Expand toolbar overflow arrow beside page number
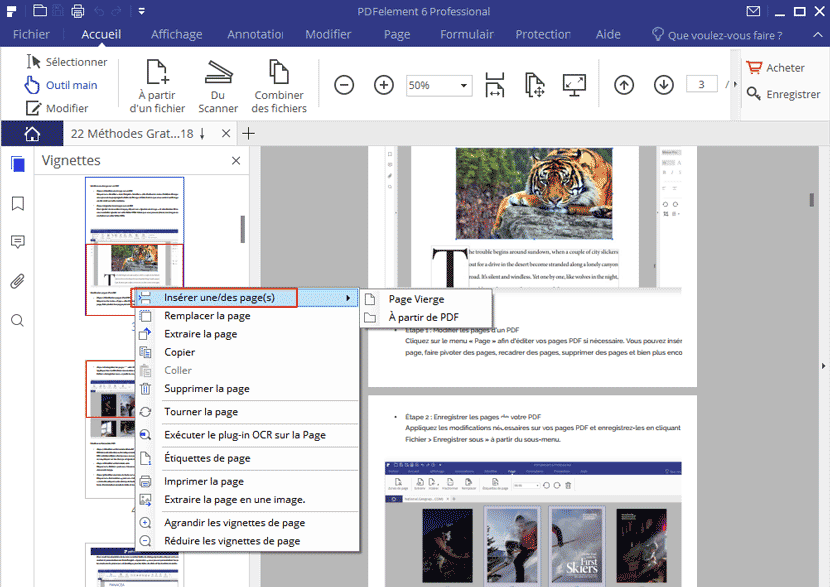Screen dimensions: 830x587 (x=735, y=84)
